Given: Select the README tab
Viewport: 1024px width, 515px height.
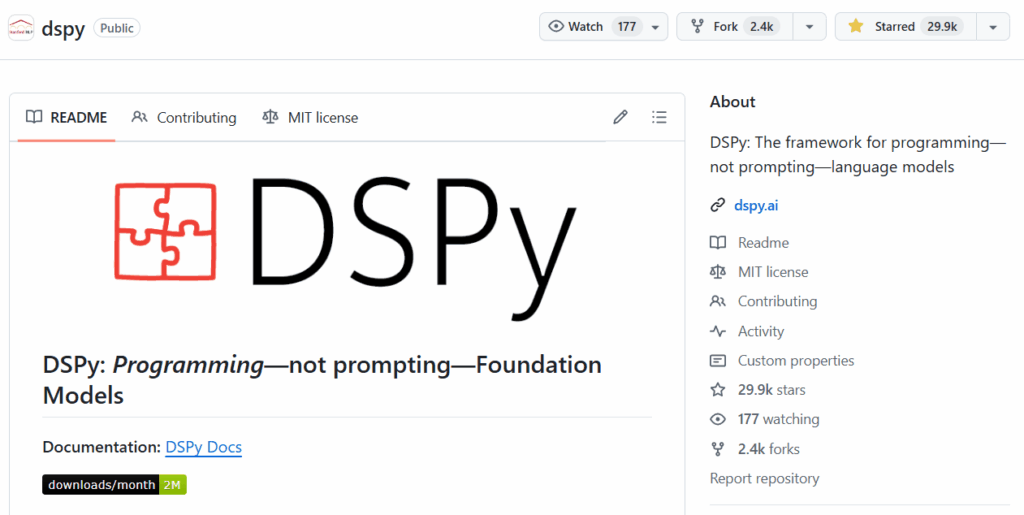Looking at the screenshot, I should point(66,117).
